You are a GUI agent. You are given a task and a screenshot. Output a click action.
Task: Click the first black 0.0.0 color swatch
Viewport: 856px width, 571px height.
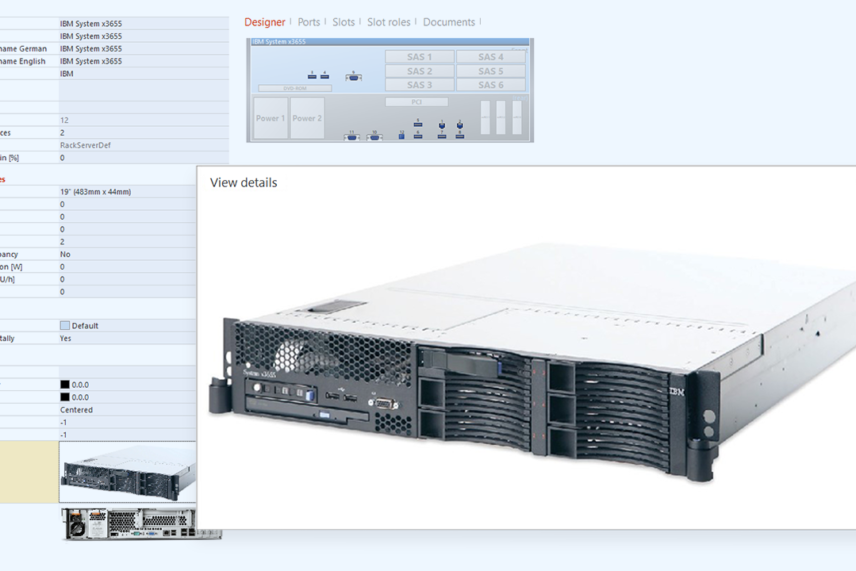65,384
